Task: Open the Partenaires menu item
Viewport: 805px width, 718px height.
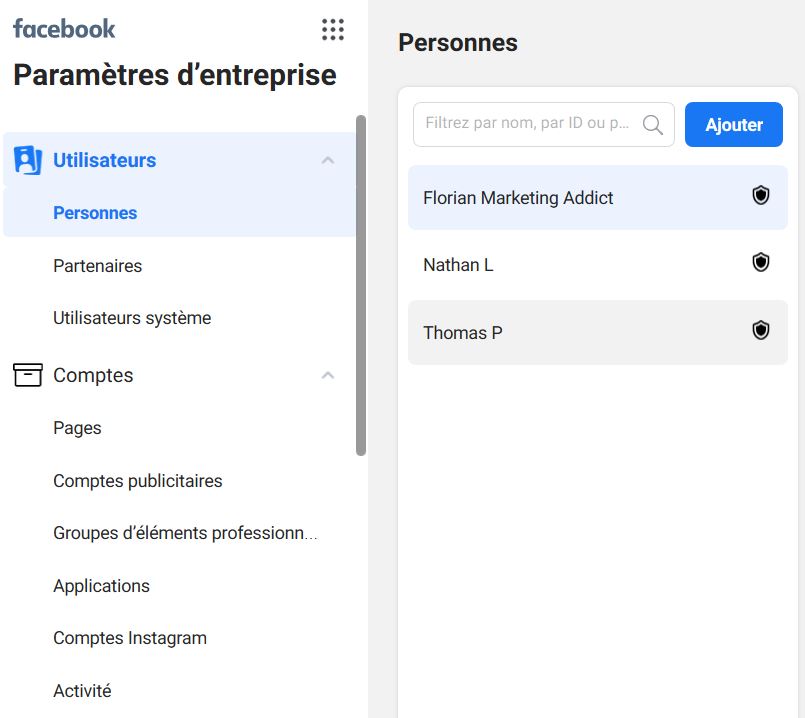Action: tap(97, 266)
